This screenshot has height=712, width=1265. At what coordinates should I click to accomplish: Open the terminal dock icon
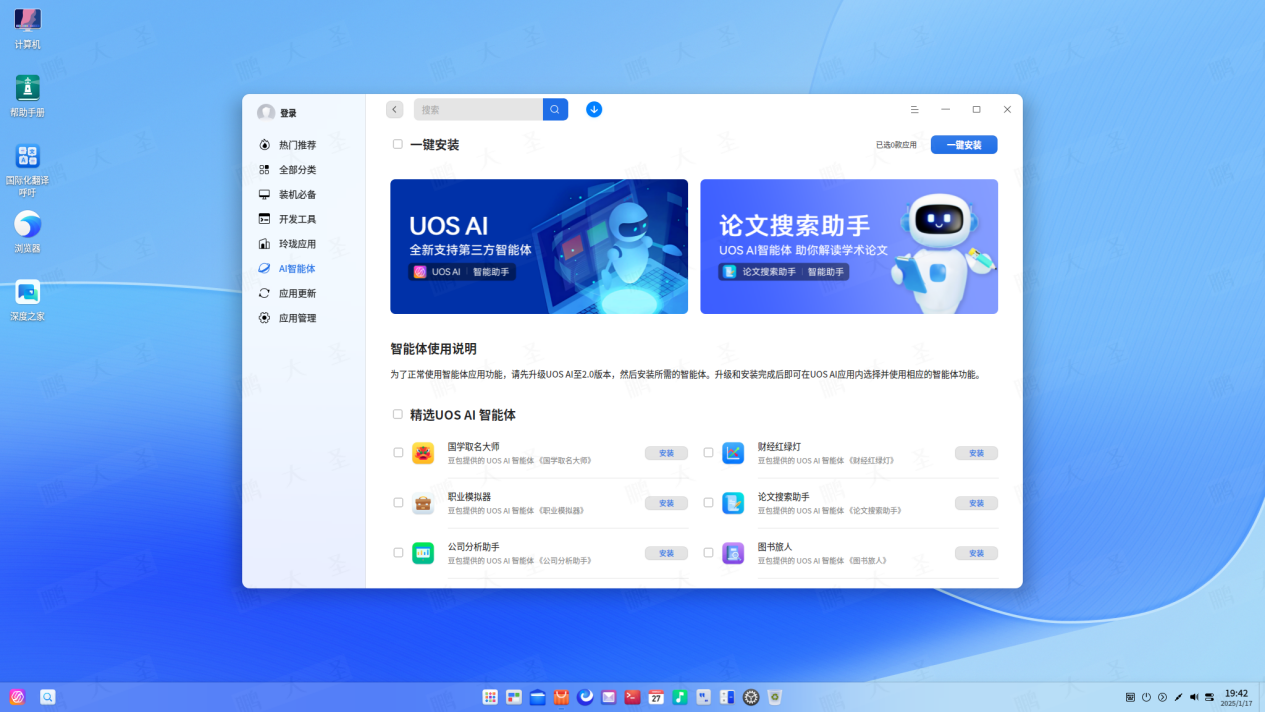pyautogui.click(x=632, y=697)
